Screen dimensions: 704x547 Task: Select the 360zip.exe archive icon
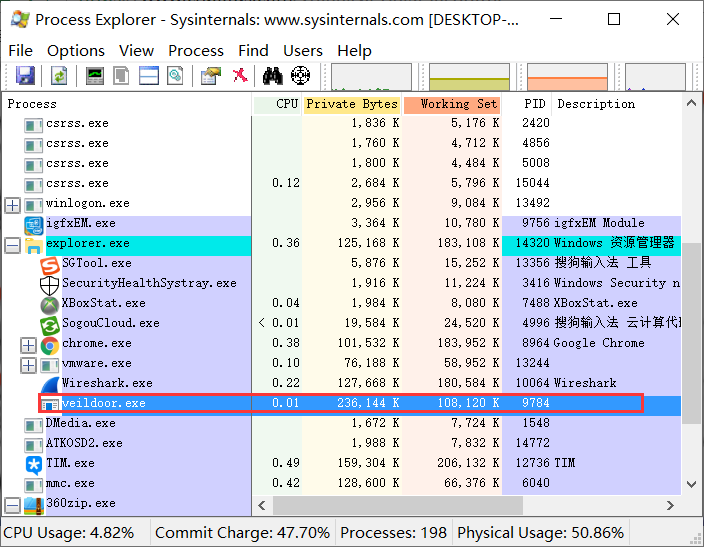34,505
